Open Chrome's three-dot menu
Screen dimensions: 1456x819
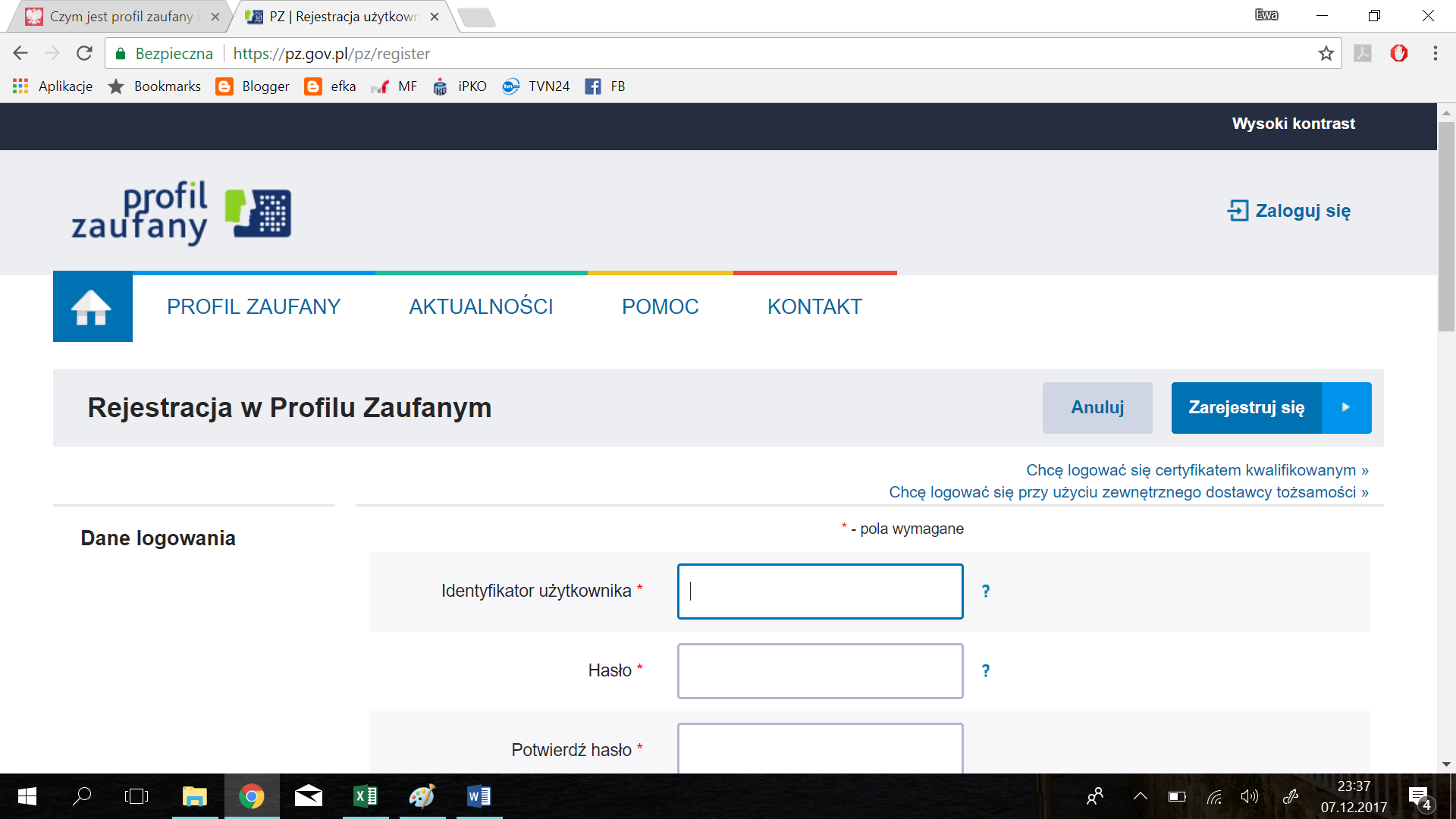(x=1435, y=53)
